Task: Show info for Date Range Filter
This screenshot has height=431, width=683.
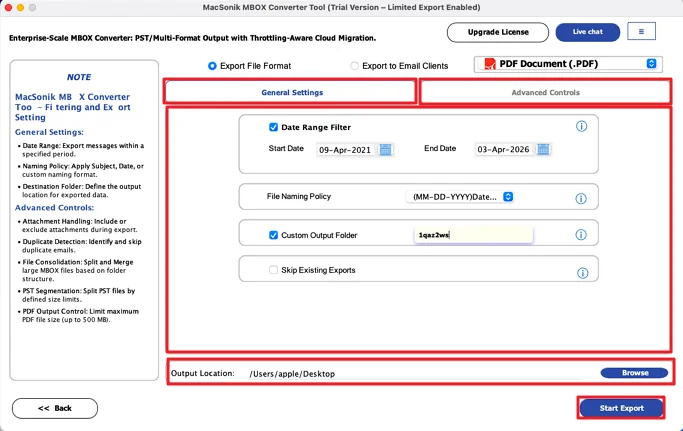Action: tap(582, 126)
